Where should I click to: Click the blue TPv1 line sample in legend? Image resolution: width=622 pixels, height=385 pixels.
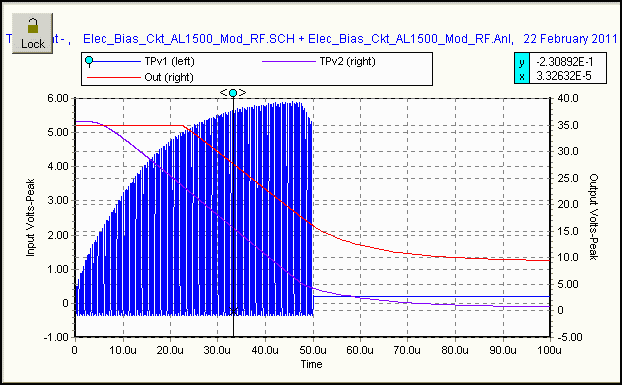[x=117, y=61]
